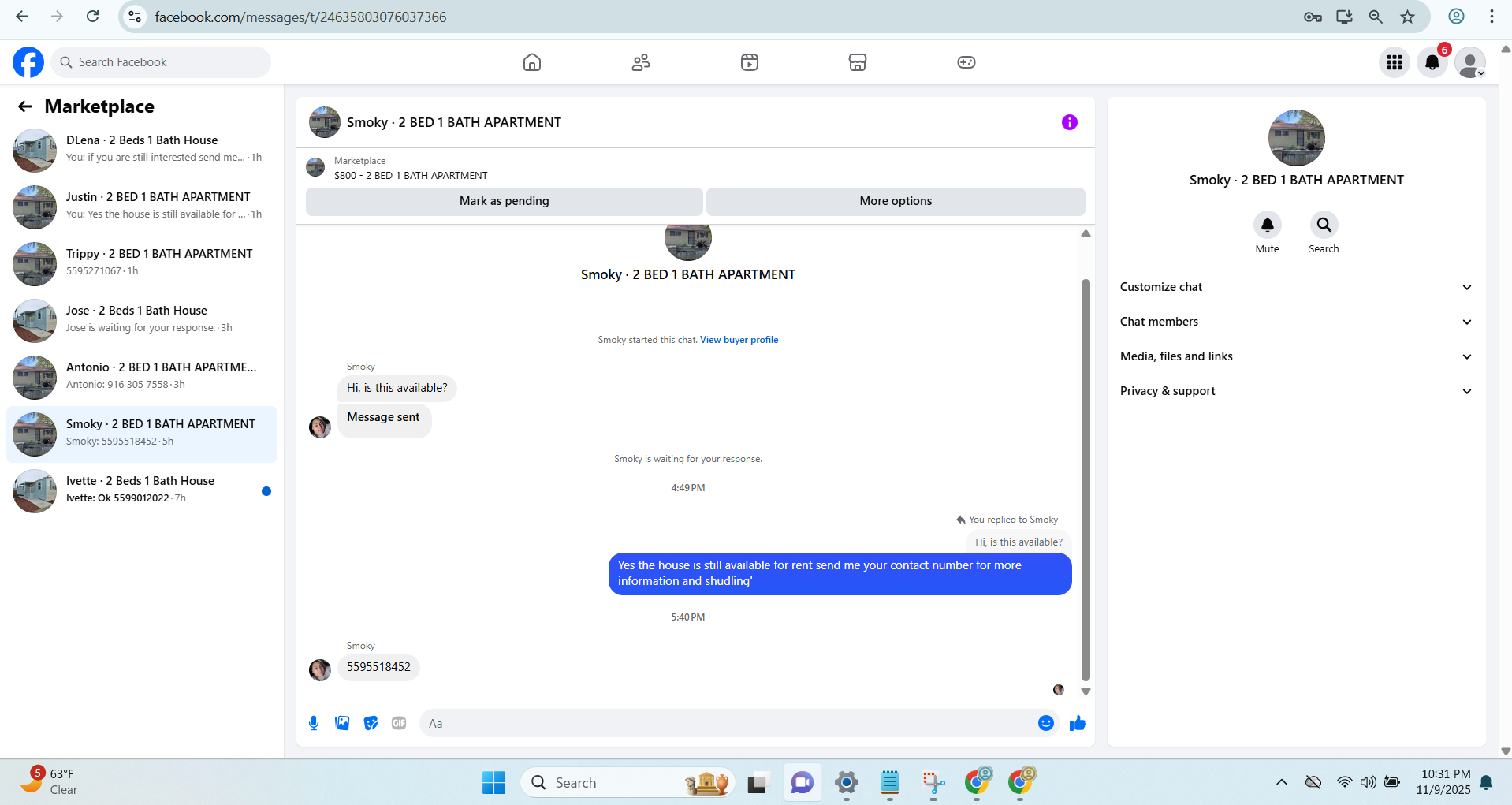Open the unread Ivette 2 Beds 1 Bath House chat
This screenshot has height=805, width=1512.
(142, 490)
